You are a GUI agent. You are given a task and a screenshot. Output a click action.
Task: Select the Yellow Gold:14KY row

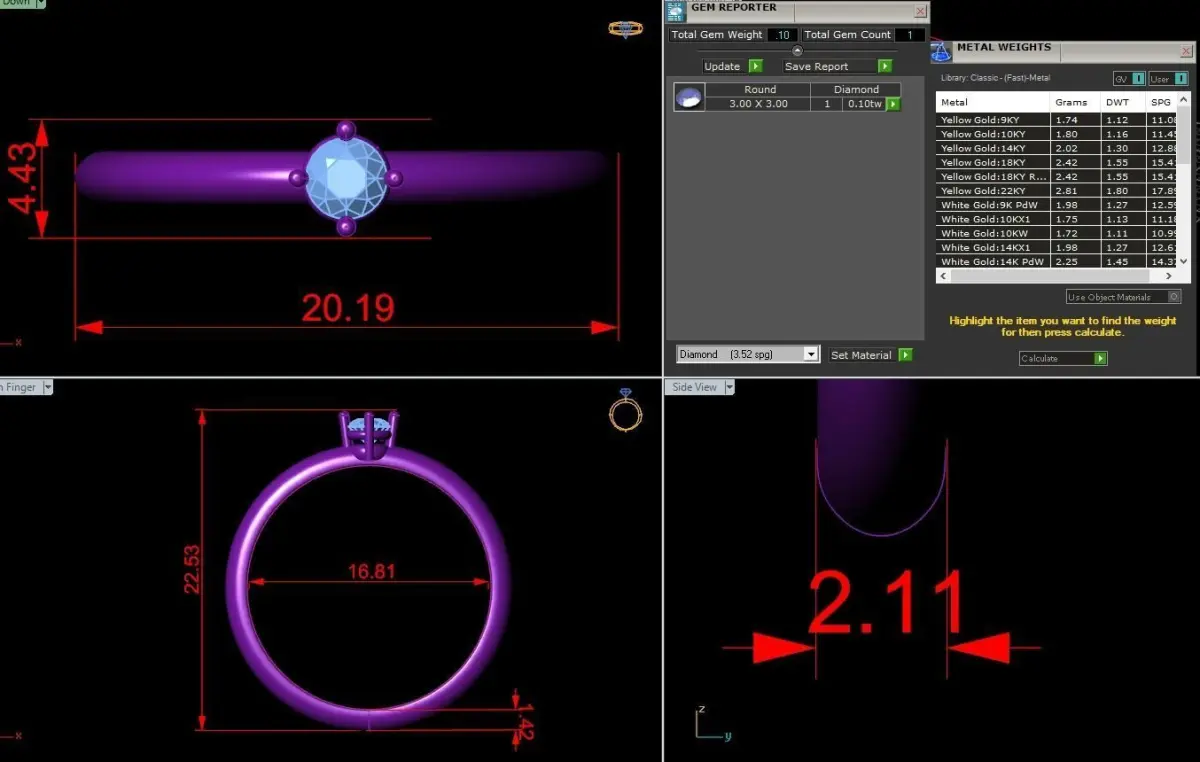pos(1056,148)
